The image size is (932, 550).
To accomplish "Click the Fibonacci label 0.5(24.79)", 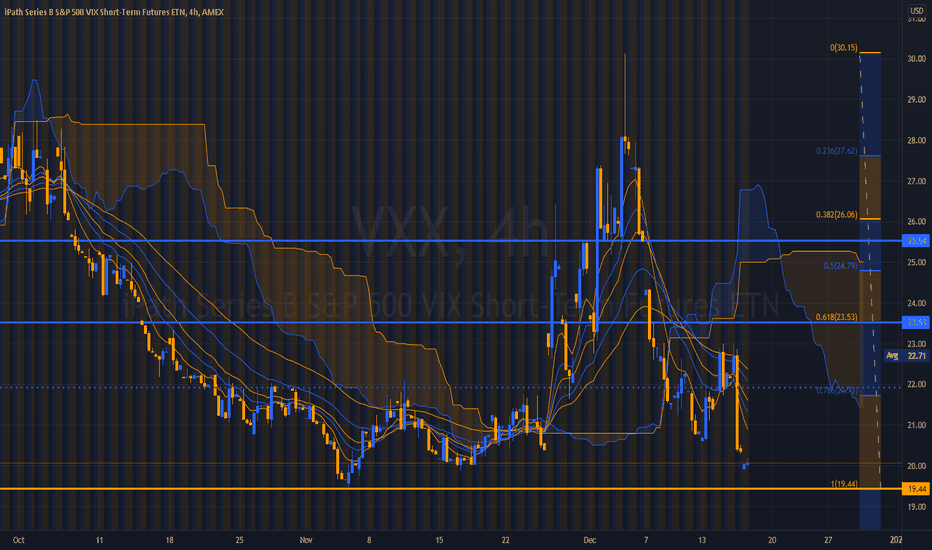I will (840, 266).
